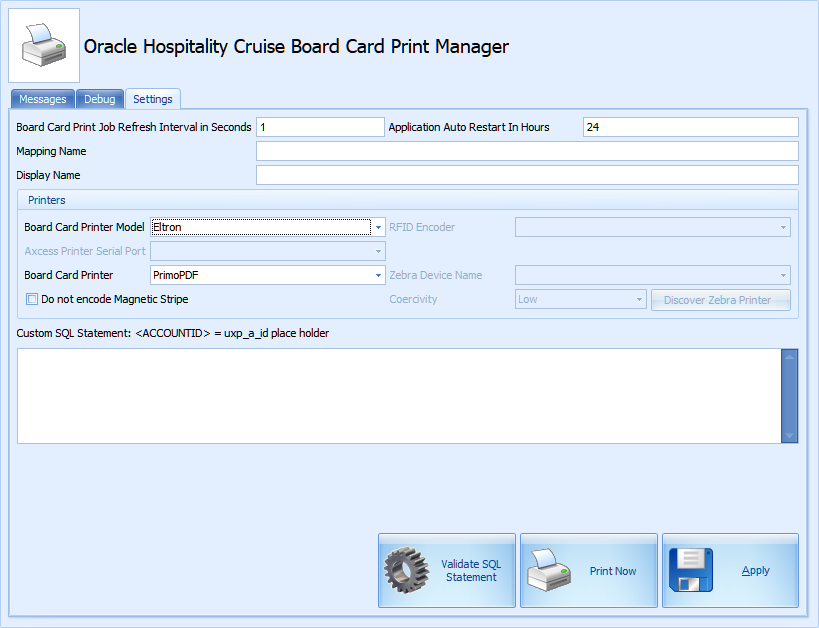The image size is (819, 628).
Task: Open the RFID Encoder dropdown
Action: 785,227
